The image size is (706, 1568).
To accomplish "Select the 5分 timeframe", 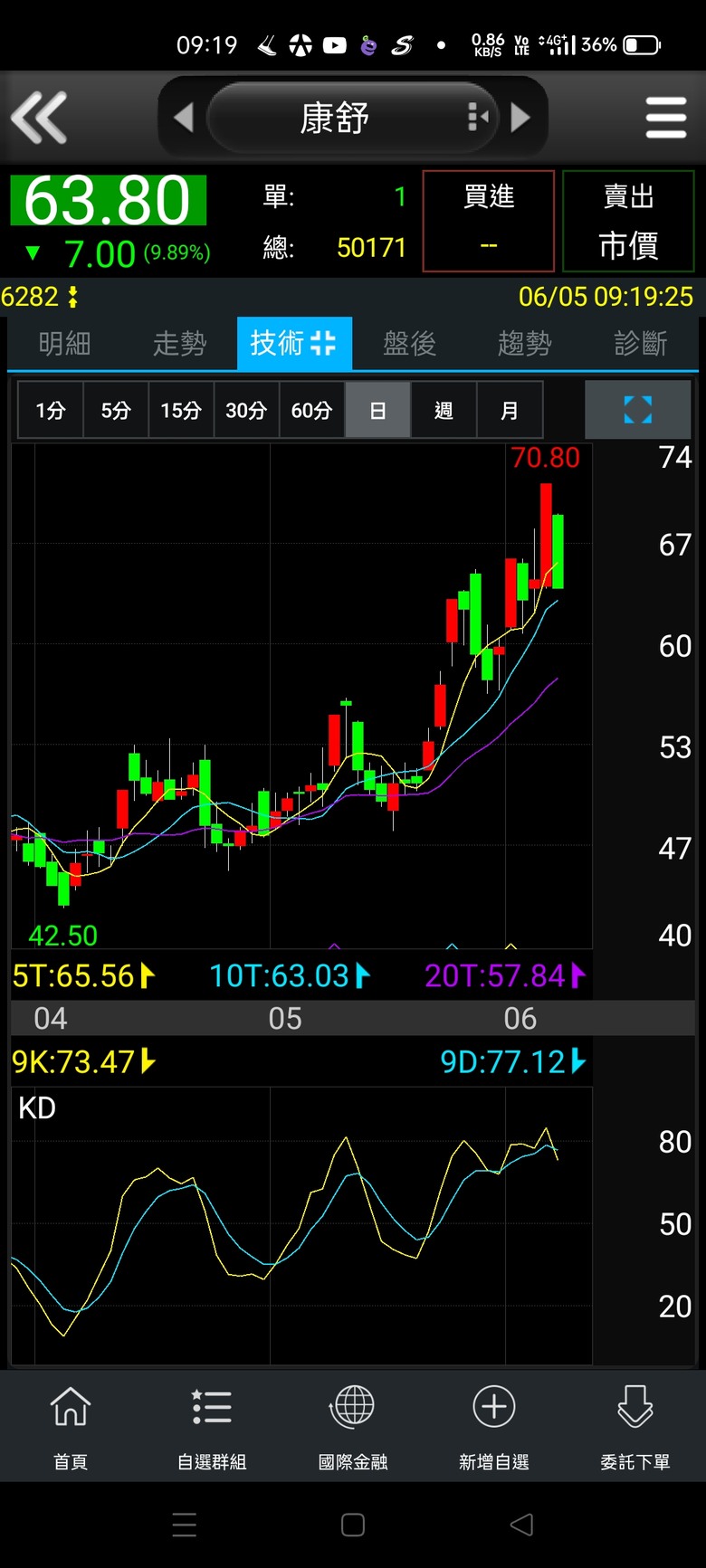I will pyautogui.click(x=116, y=411).
